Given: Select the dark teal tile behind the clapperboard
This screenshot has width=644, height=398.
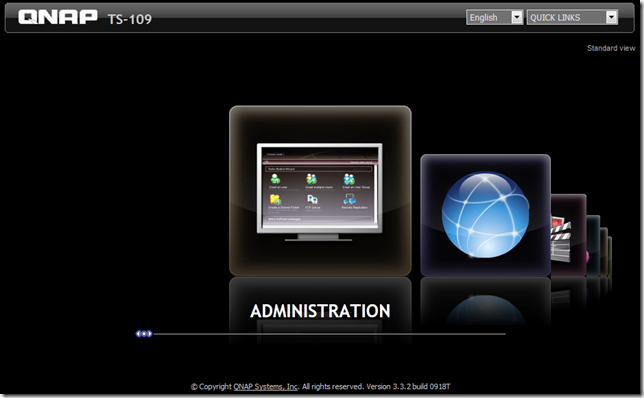Looking at the screenshot, I should (x=593, y=246).
